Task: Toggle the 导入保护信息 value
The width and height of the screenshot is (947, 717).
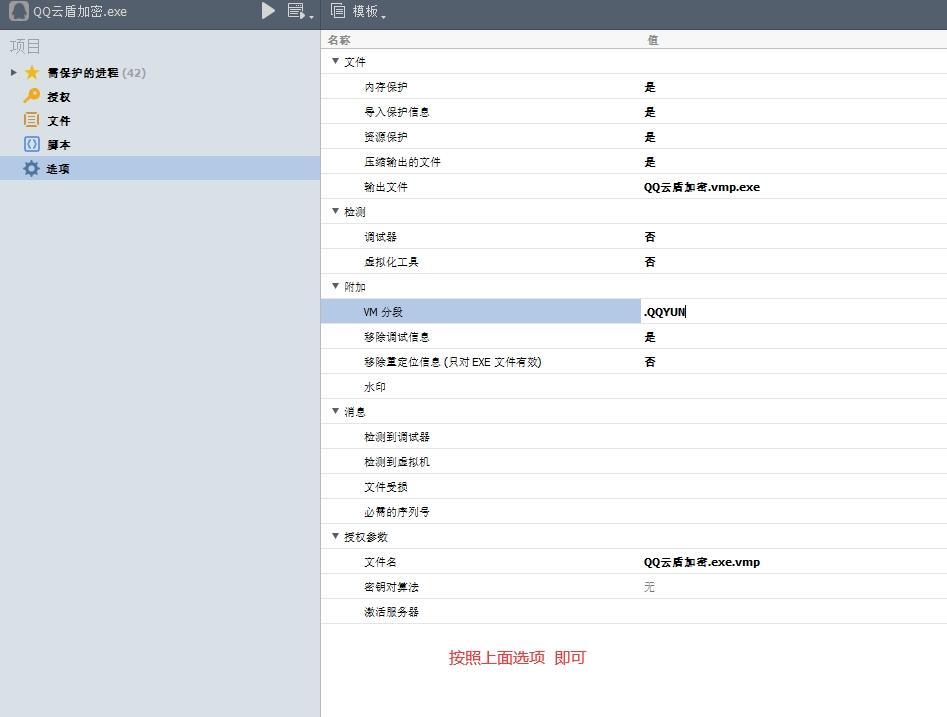Action: pos(650,112)
